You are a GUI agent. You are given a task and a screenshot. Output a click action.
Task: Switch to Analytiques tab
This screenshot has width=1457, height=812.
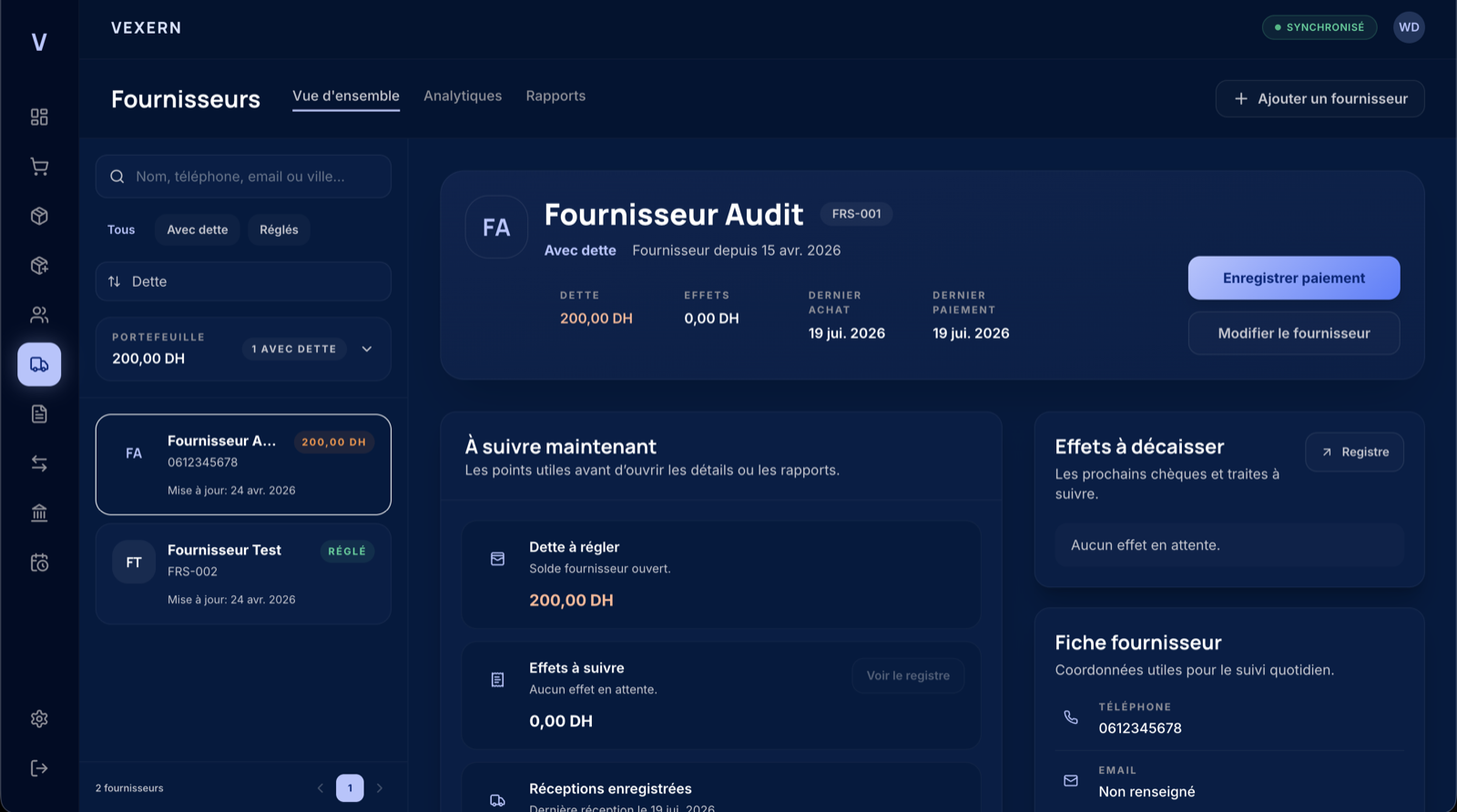pyautogui.click(x=463, y=96)
